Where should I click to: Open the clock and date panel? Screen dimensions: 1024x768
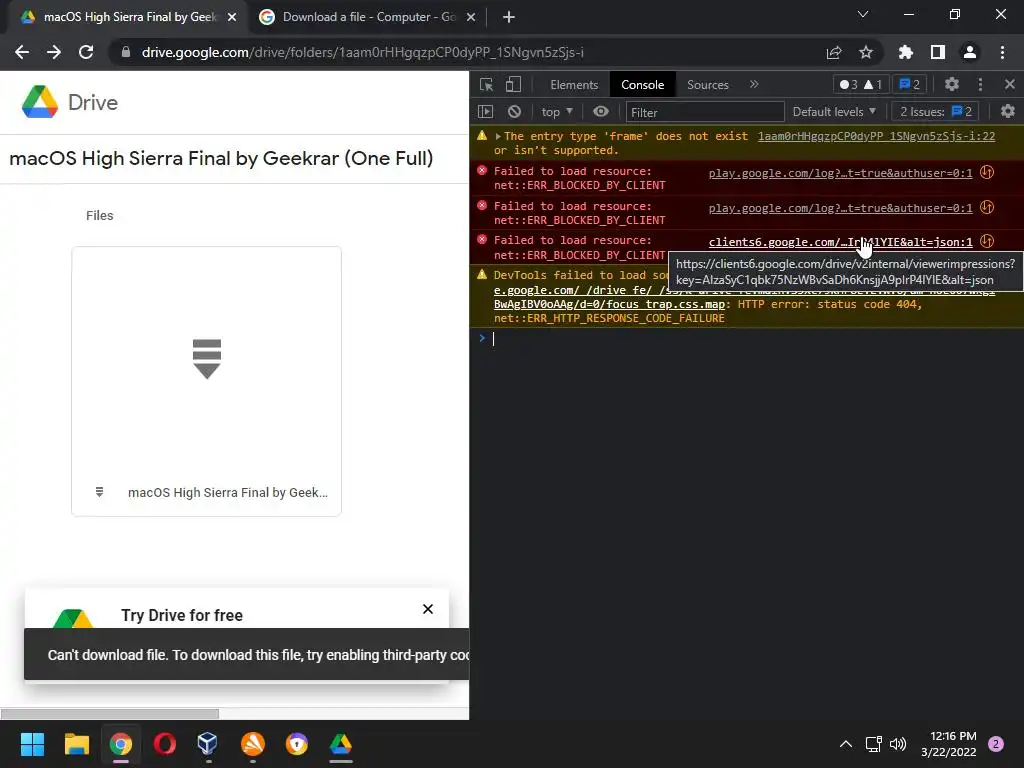click(x=949, y=744)
